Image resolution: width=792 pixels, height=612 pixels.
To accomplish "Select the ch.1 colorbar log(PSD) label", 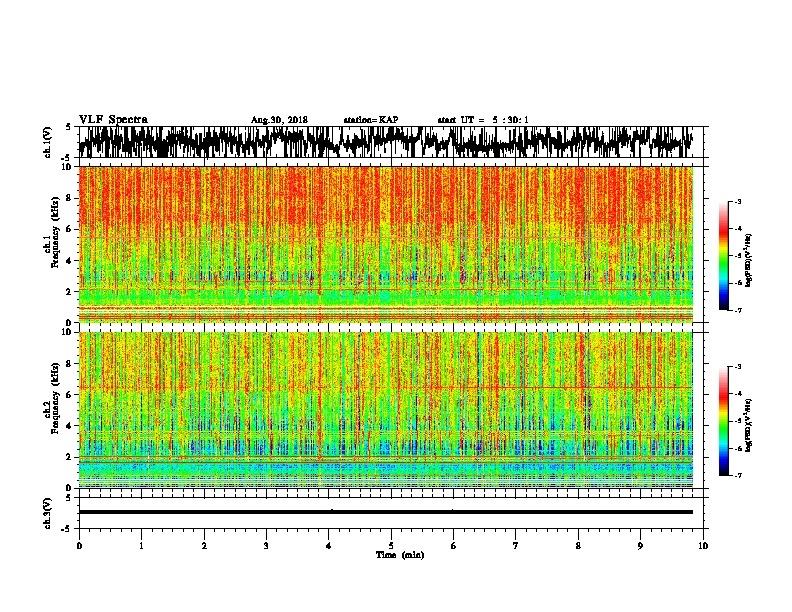I will (x=749, y=260).
